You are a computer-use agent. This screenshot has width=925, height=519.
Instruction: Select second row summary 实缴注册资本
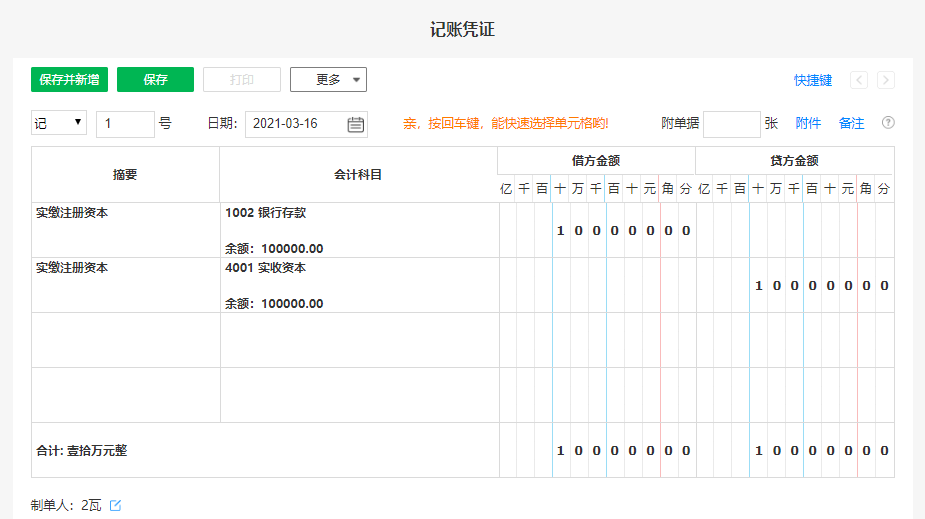pyautogui.click(x=72, y=268)
